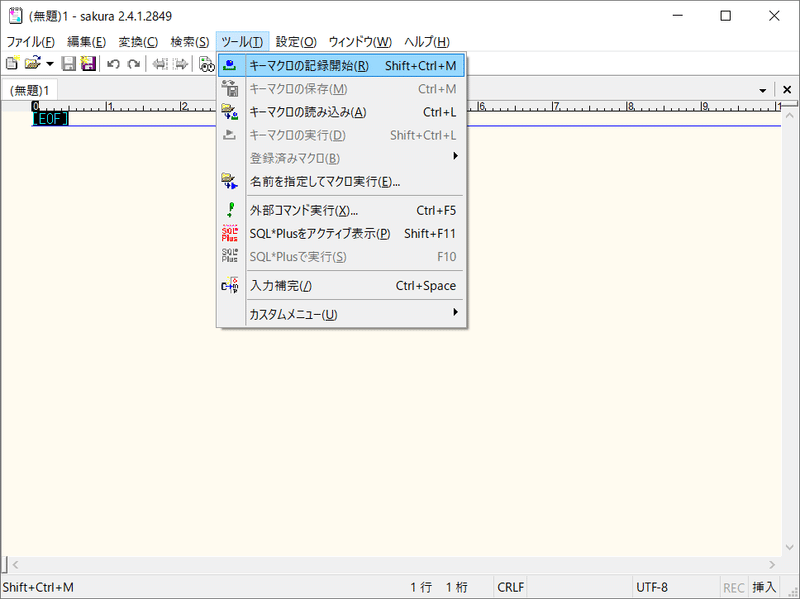Choose SQL*Plusで実行(S) entry
This screenshot has height=599, width=800.
click(x=341, y=256)
